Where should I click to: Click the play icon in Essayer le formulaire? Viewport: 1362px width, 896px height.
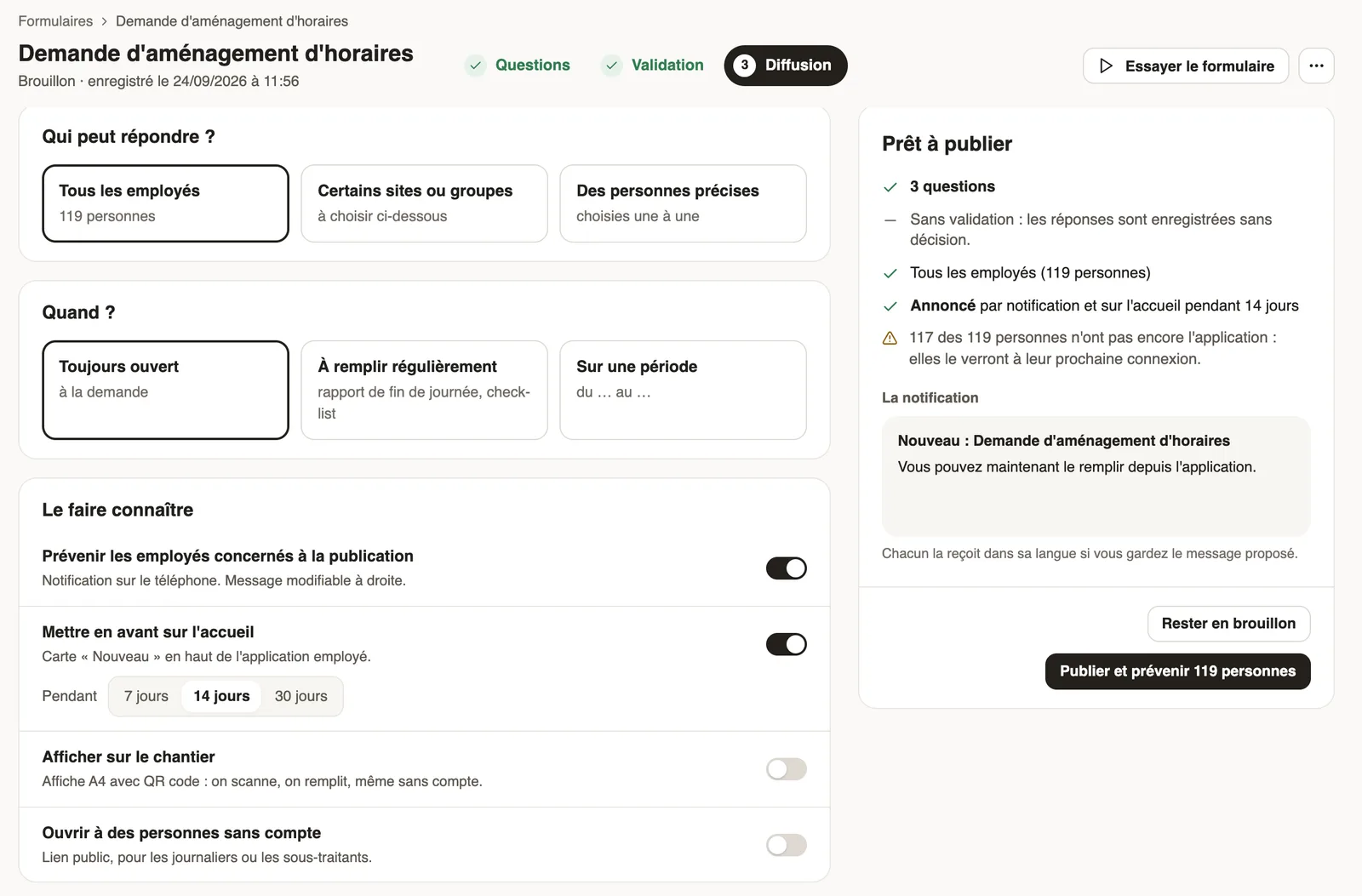click(x=1106, y=66)
